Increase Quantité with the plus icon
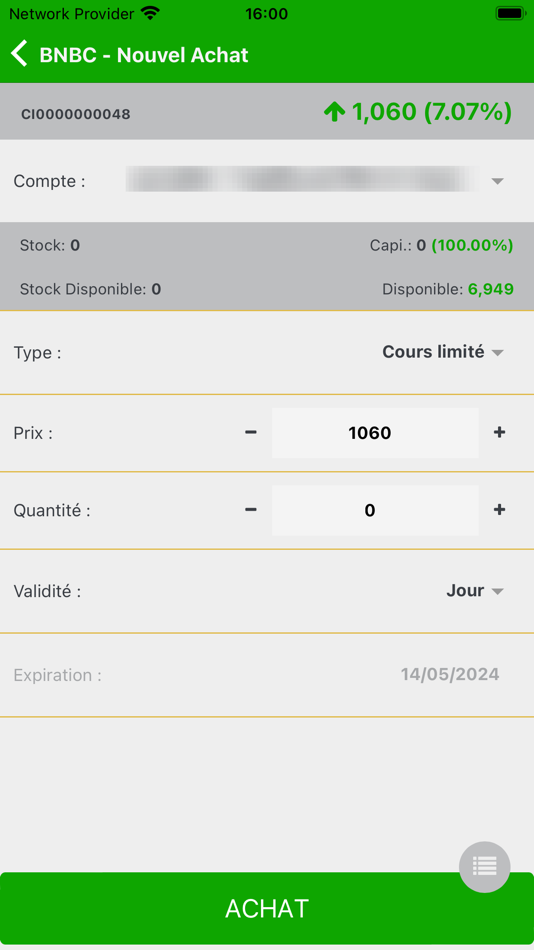This screenshot has width=534, height=950. point(499,510)
